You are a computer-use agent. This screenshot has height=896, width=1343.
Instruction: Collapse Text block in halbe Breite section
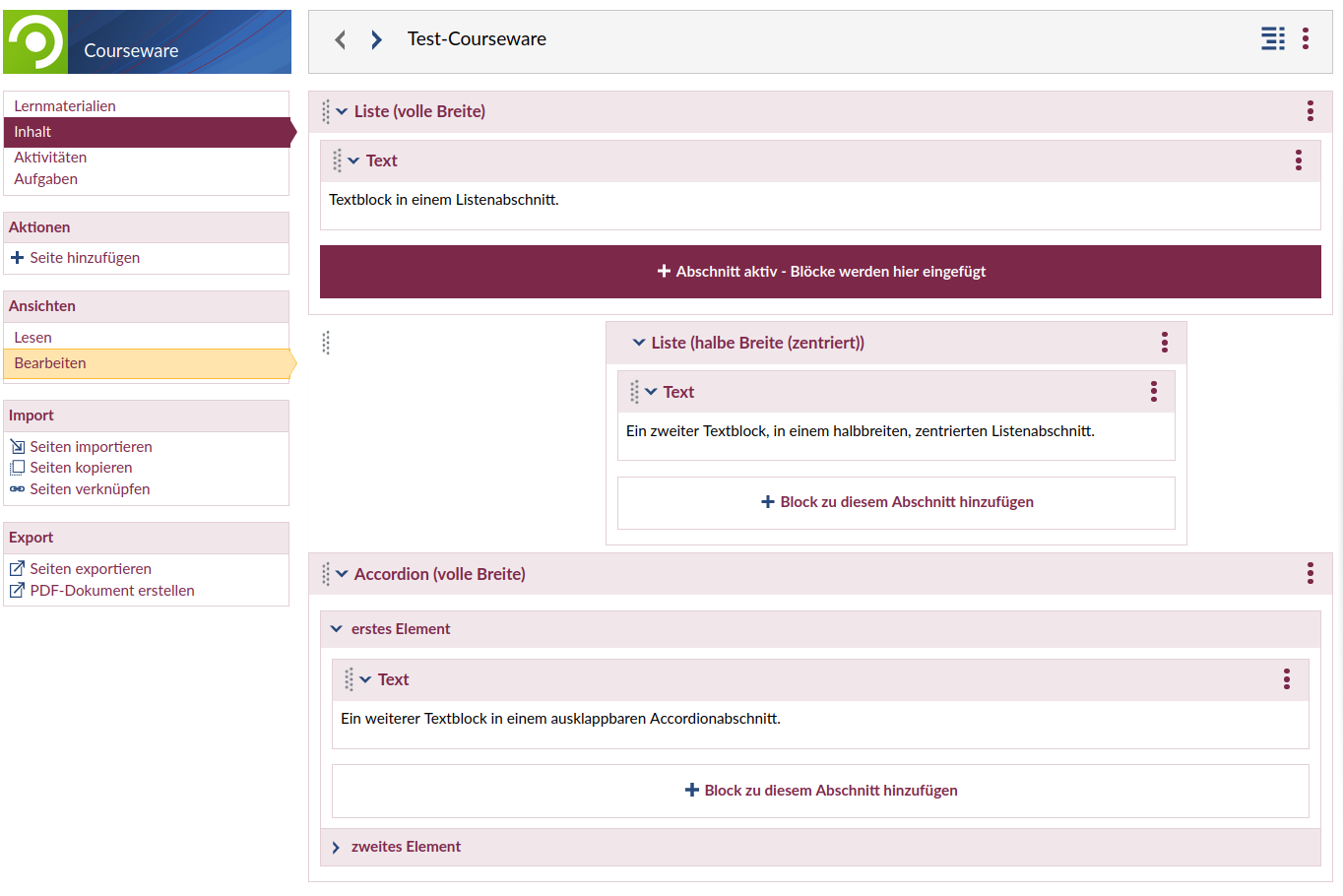(651, 392)
